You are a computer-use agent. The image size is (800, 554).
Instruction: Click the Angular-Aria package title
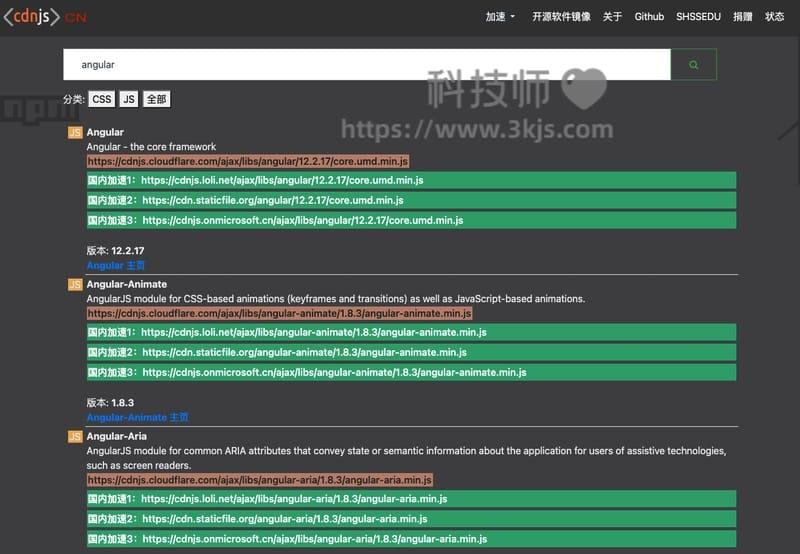[x=116, y=436]
